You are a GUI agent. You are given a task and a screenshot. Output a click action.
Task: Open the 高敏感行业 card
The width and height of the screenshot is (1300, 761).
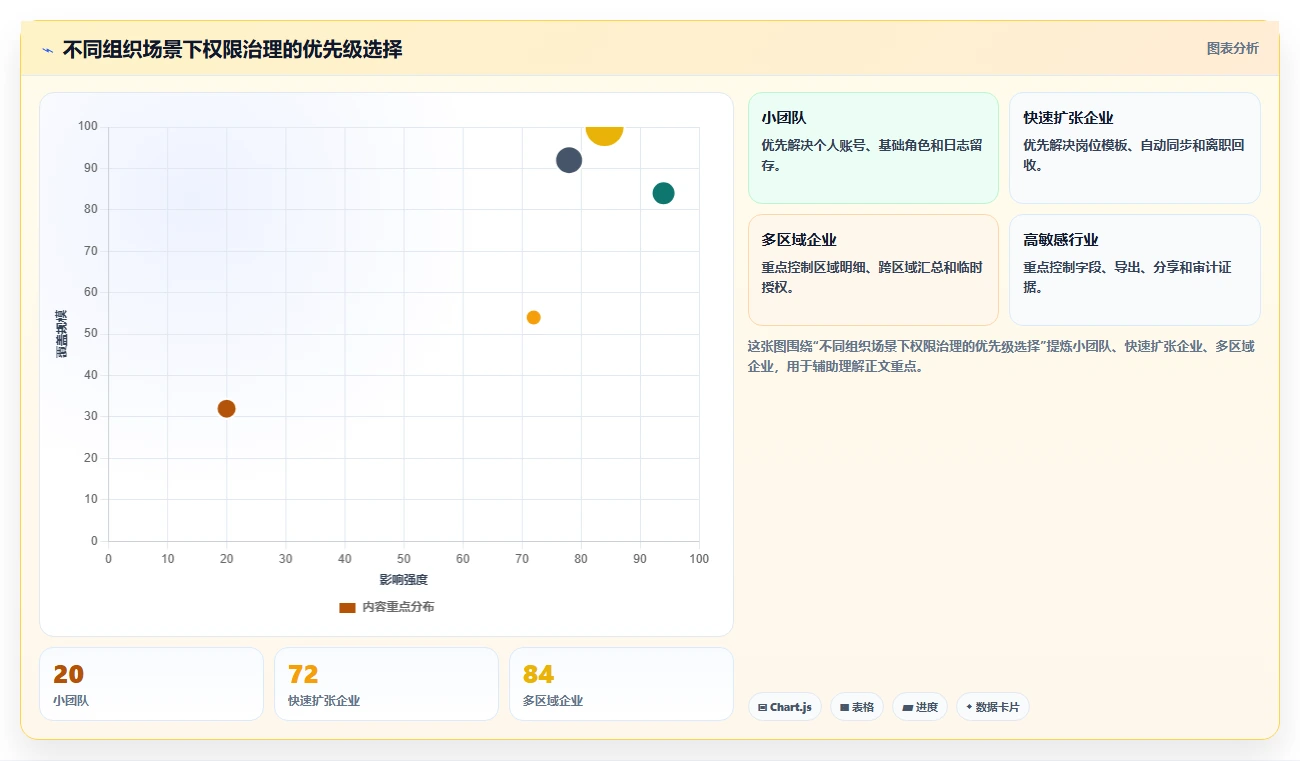(1134, 270)
